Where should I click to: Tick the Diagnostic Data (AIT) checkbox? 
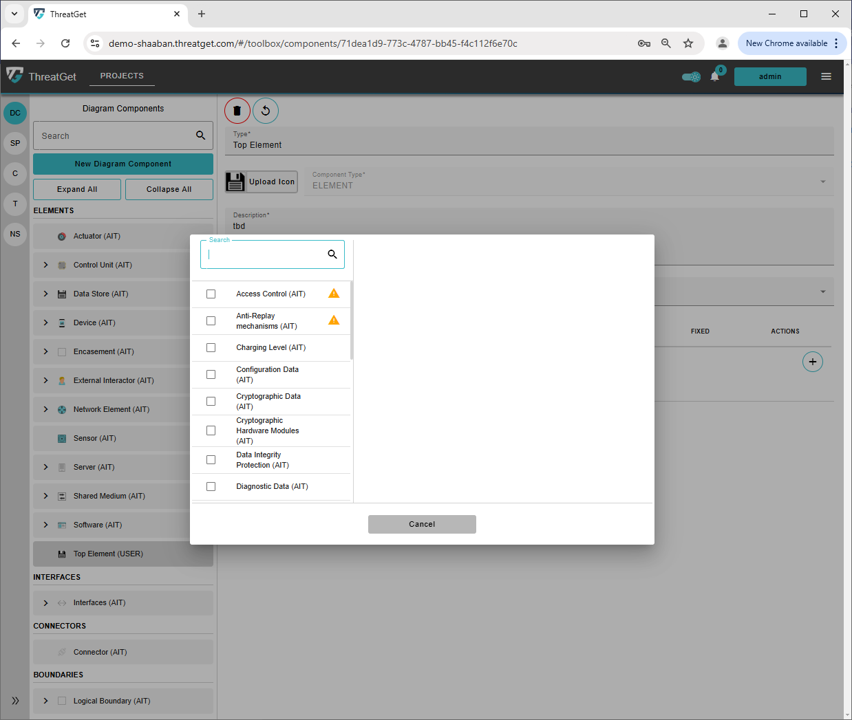tap(210, 485)
